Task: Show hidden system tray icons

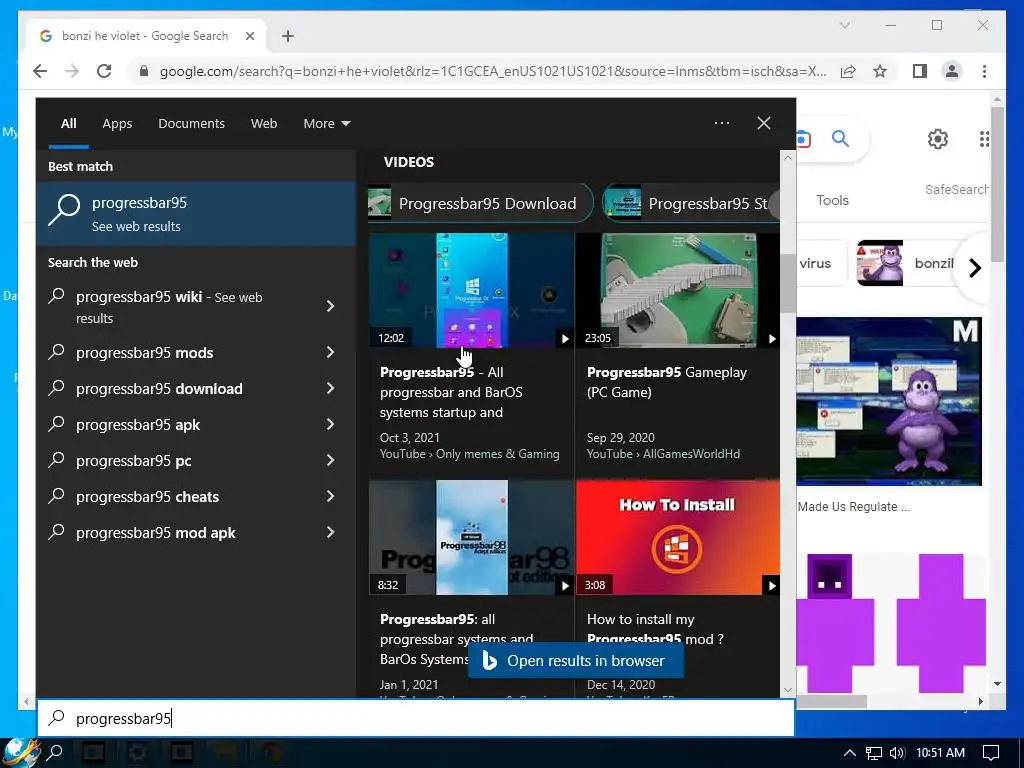Action: pos(849,753)
